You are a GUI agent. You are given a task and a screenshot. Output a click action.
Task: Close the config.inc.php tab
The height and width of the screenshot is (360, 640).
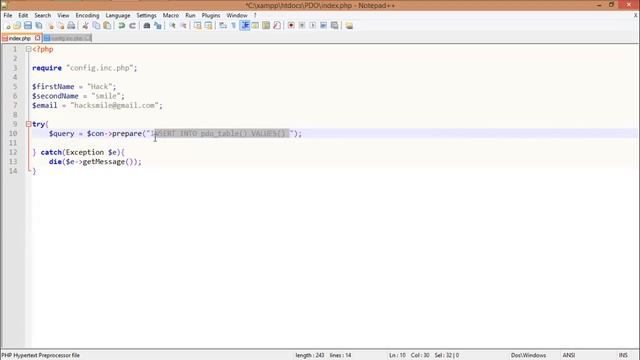click(x=88, y=38)
